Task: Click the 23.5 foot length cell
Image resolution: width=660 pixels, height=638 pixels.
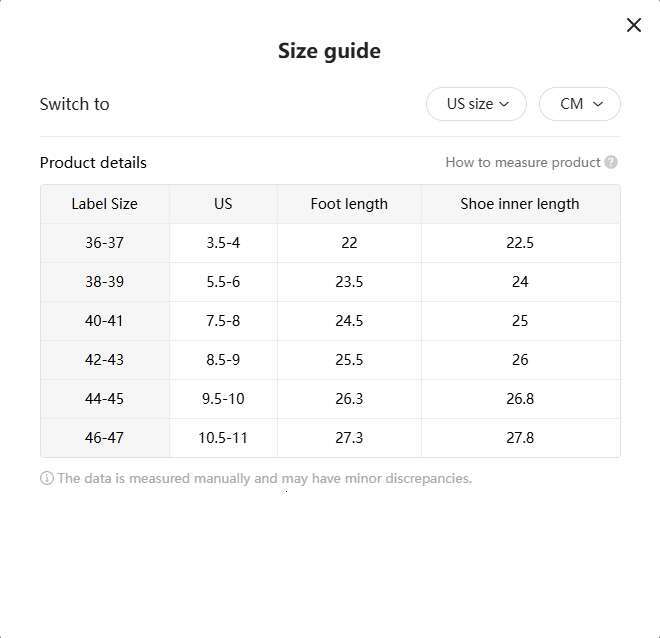Action: tap(349, 282)
